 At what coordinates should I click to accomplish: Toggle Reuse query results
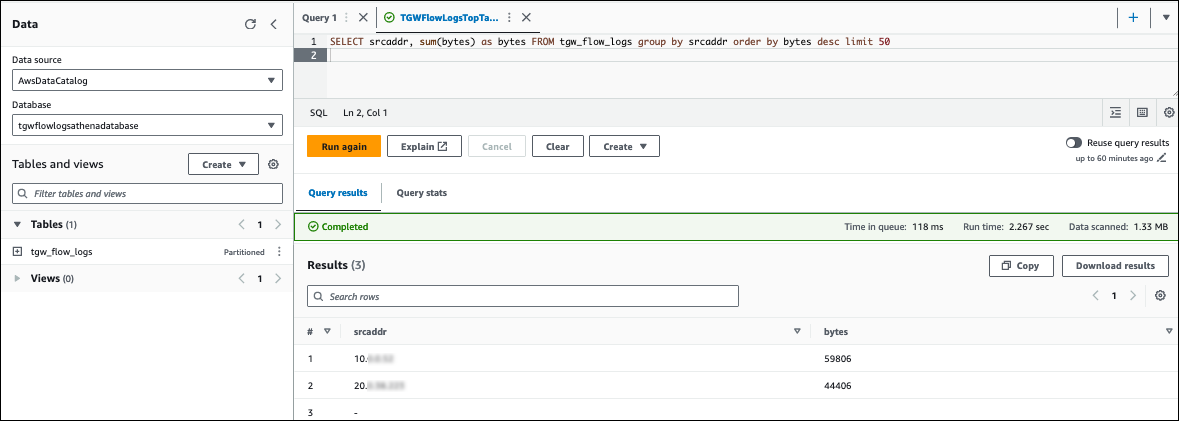1074,142
